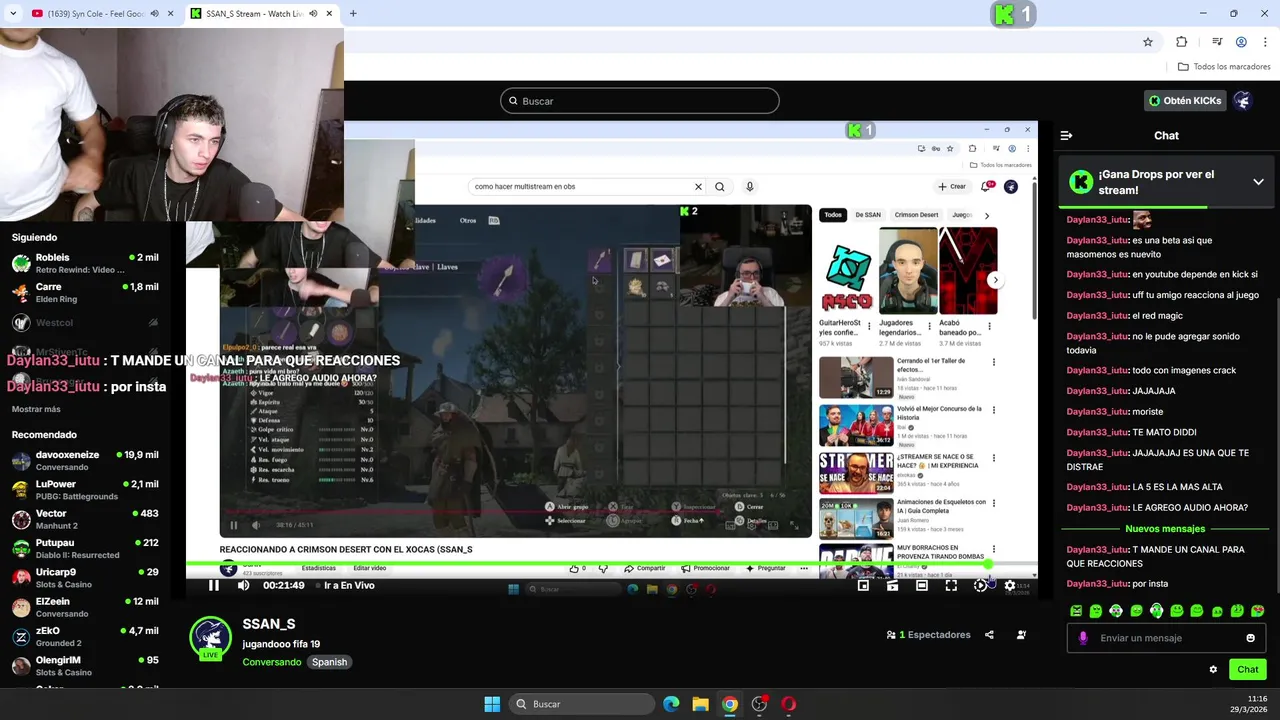1280x720 pixels.
Task: Open the tab search dropdown arrow
Action: 12,13
